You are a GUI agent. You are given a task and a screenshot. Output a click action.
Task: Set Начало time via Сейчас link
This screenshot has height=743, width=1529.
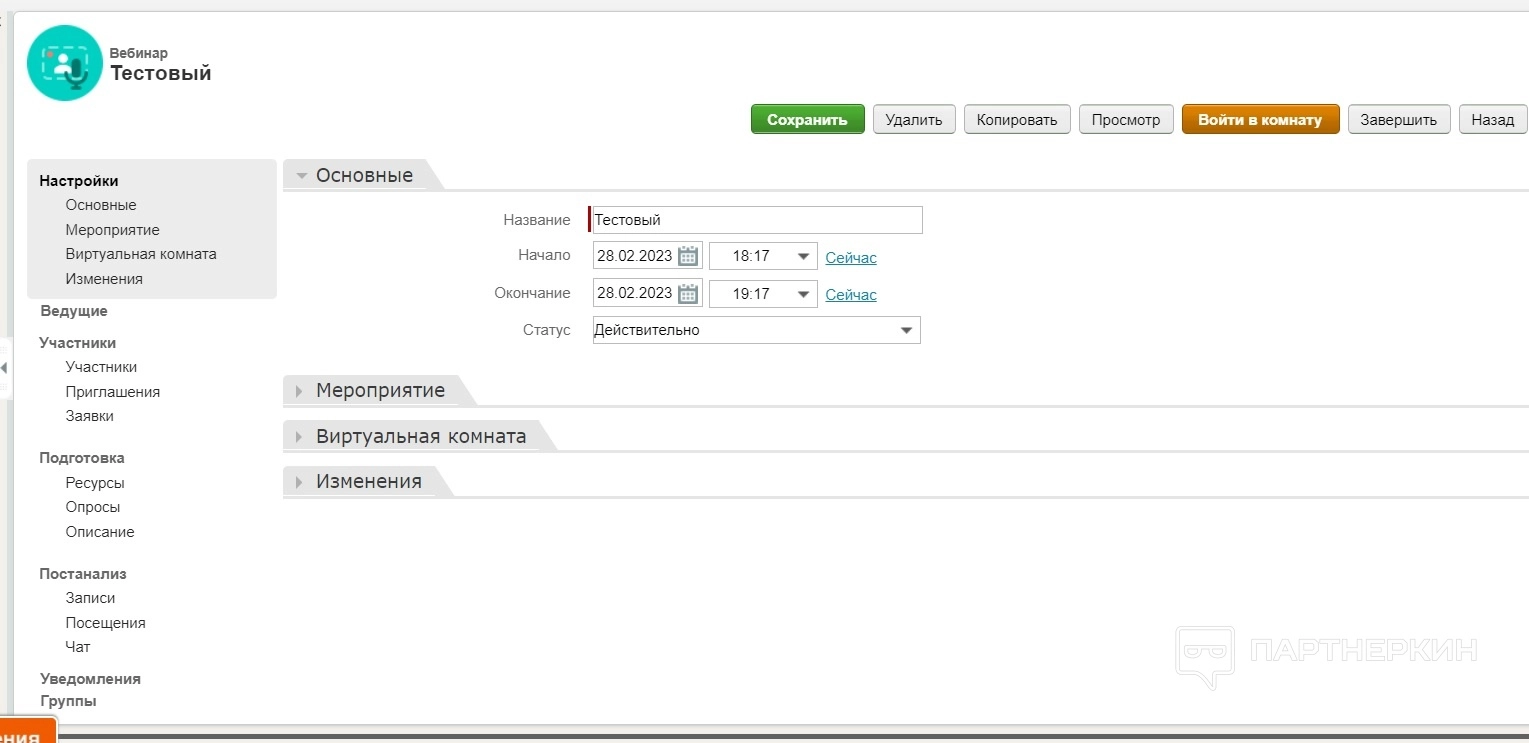point(851,258)
